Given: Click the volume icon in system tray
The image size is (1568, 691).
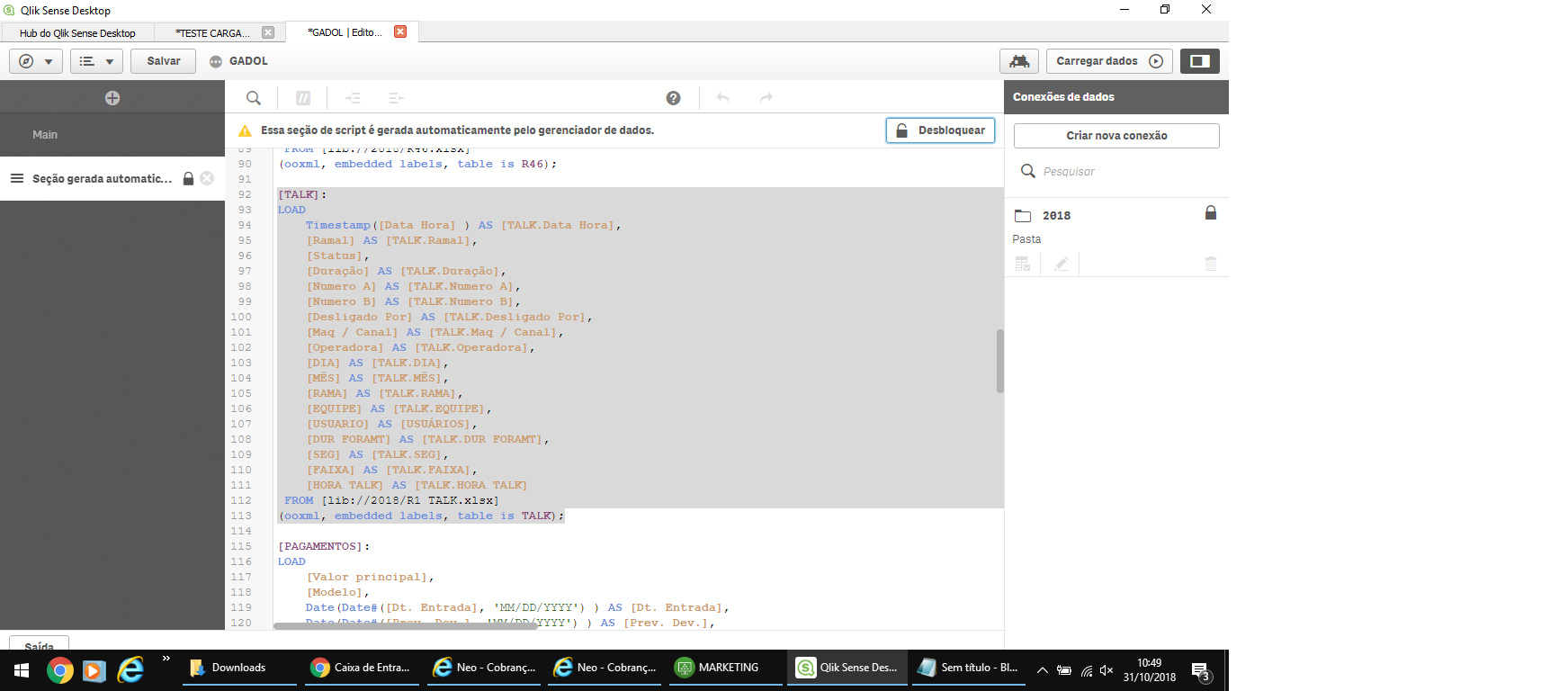Looking at the screenshot, I should 1107,670.
